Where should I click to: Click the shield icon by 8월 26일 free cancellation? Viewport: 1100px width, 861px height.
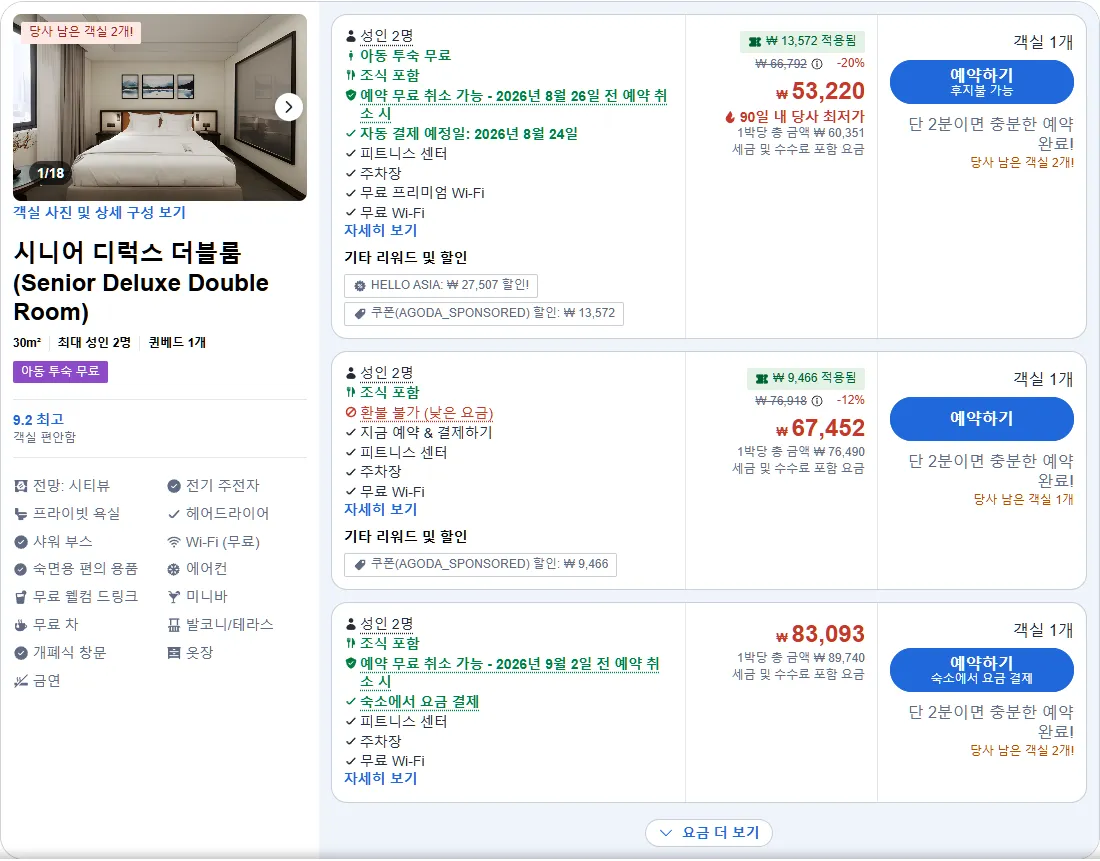[x=351, y=95]
